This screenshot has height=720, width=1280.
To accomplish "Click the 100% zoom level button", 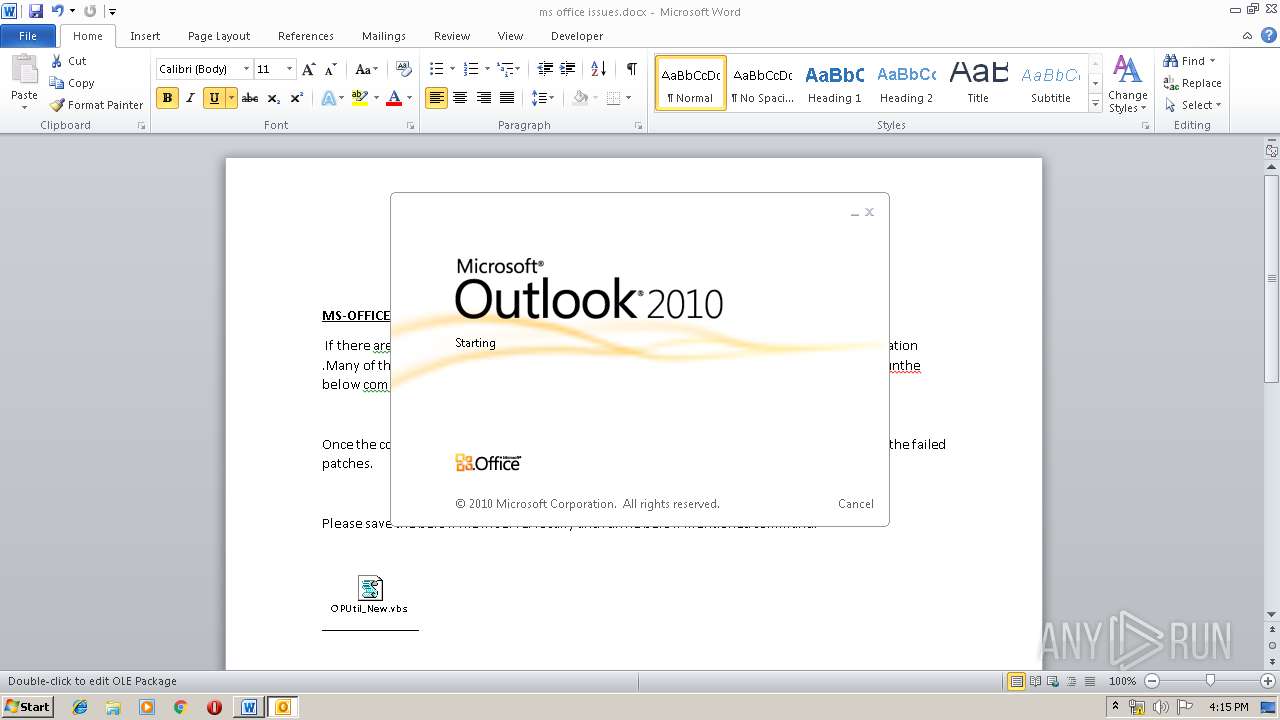I will click(1122, 681).
